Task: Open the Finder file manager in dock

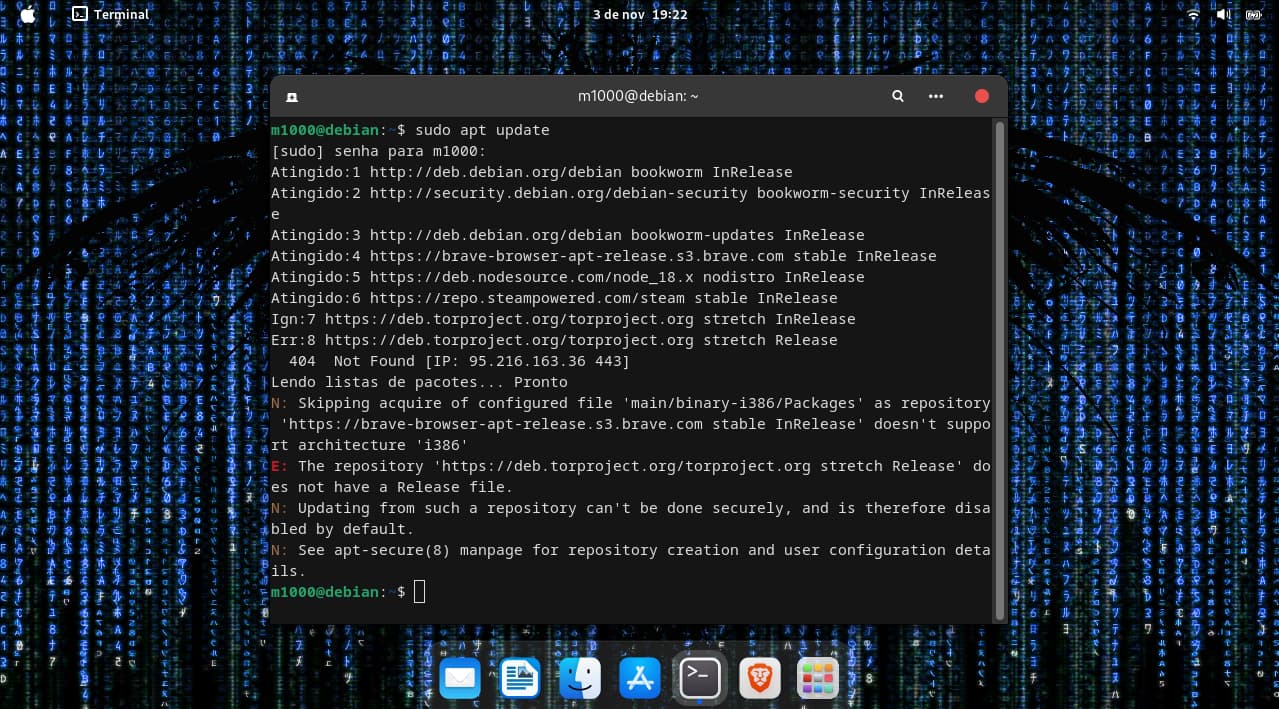Action: [x=580, y=679]
